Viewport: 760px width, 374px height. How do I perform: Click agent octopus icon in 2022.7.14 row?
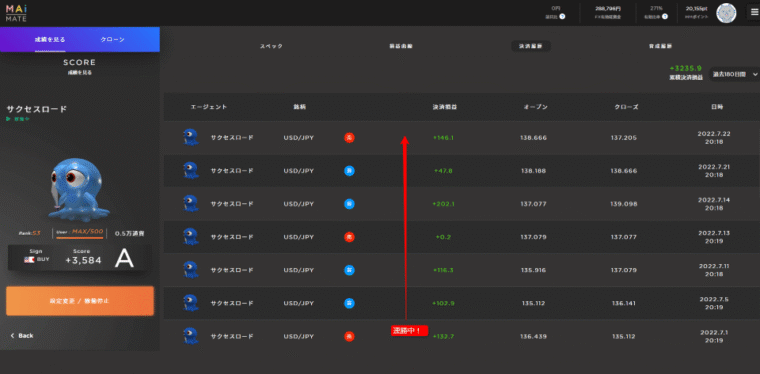[191, 203]
